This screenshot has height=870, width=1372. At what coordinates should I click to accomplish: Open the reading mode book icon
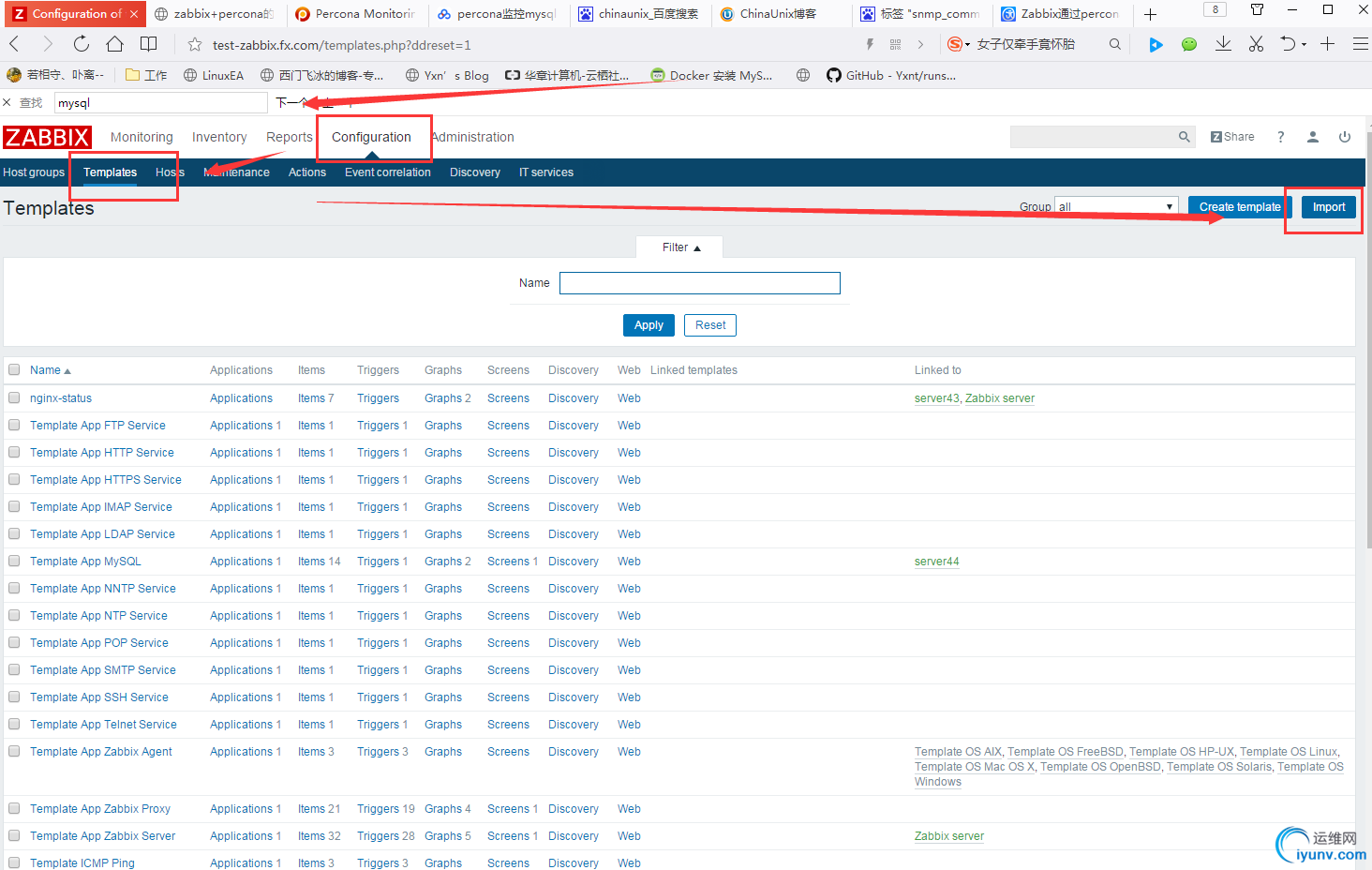(148, 44)
